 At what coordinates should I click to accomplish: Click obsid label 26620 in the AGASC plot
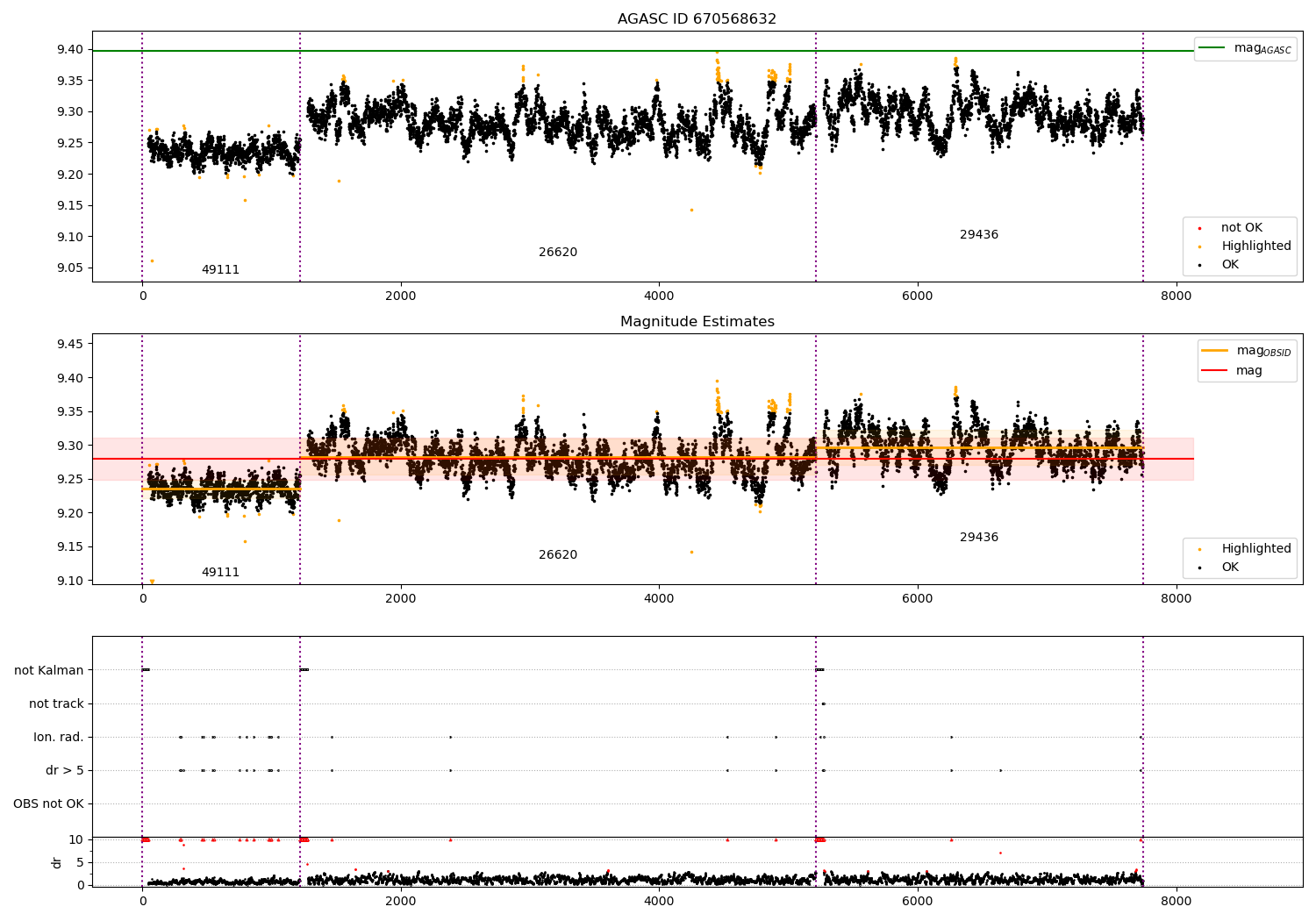click(x=558, y=253)
